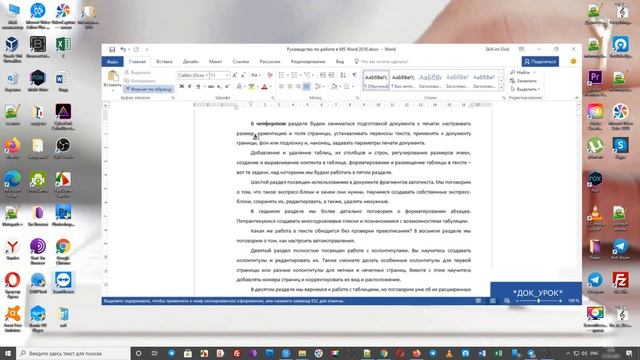The height and width of the screenshot is (360, 640).
Task: Click the Save icon in Word's title bar
Action: click(x=112, y=49)
